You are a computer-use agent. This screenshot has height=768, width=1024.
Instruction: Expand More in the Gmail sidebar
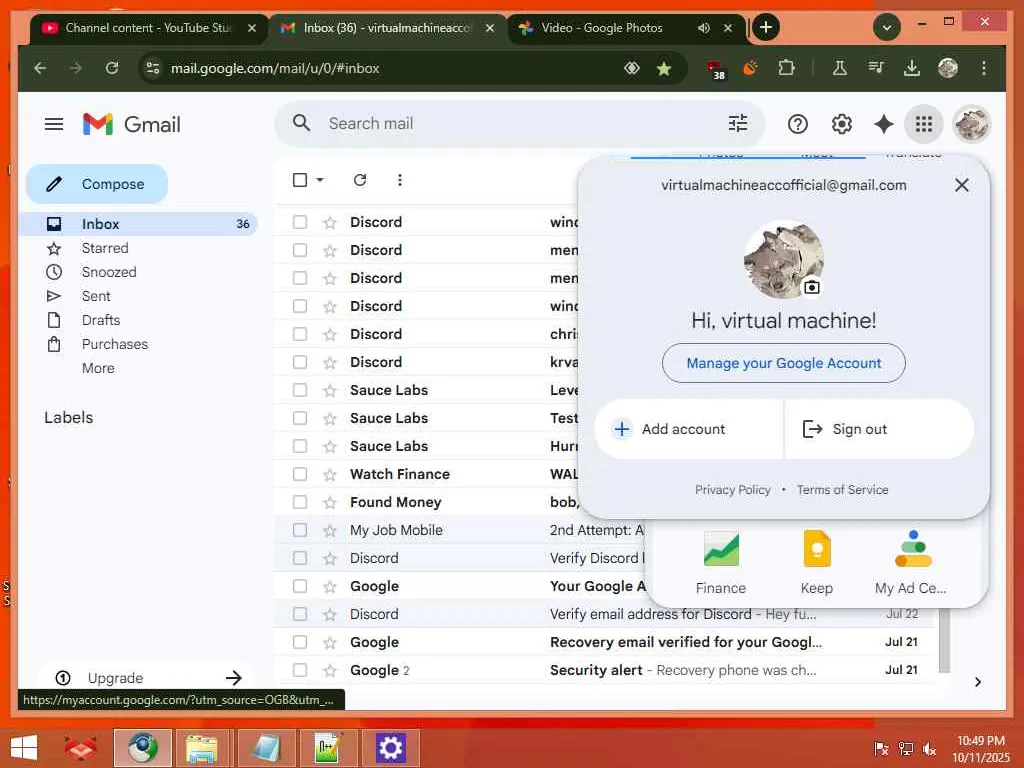pyautogui.click(x=98, y=368)
